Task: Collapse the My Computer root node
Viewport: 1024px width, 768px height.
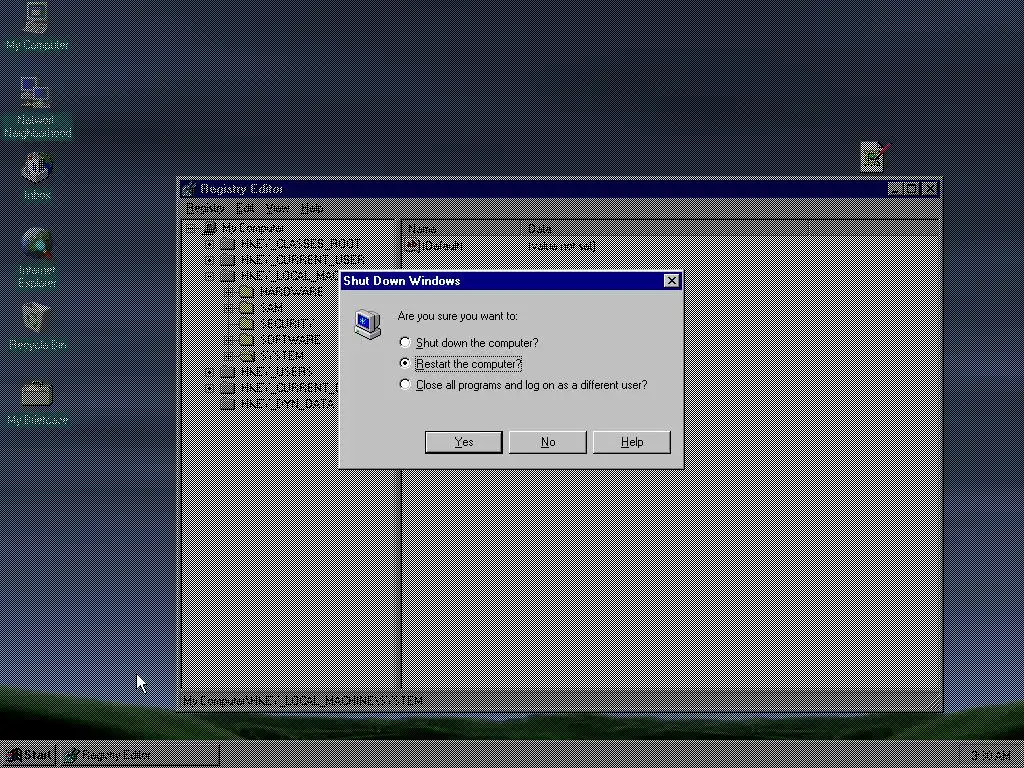Action: coord(190,228)
